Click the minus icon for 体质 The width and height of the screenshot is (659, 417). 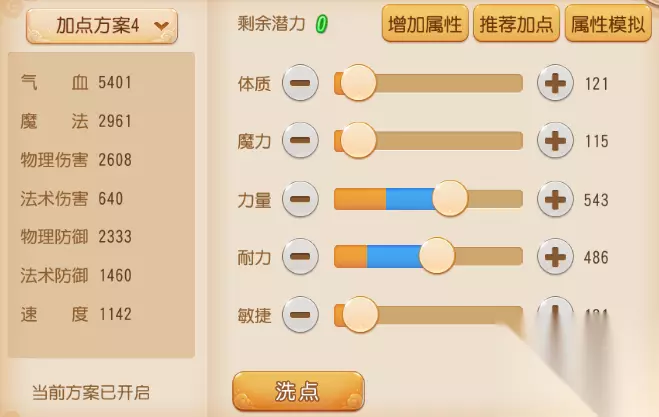click(300, 83)
